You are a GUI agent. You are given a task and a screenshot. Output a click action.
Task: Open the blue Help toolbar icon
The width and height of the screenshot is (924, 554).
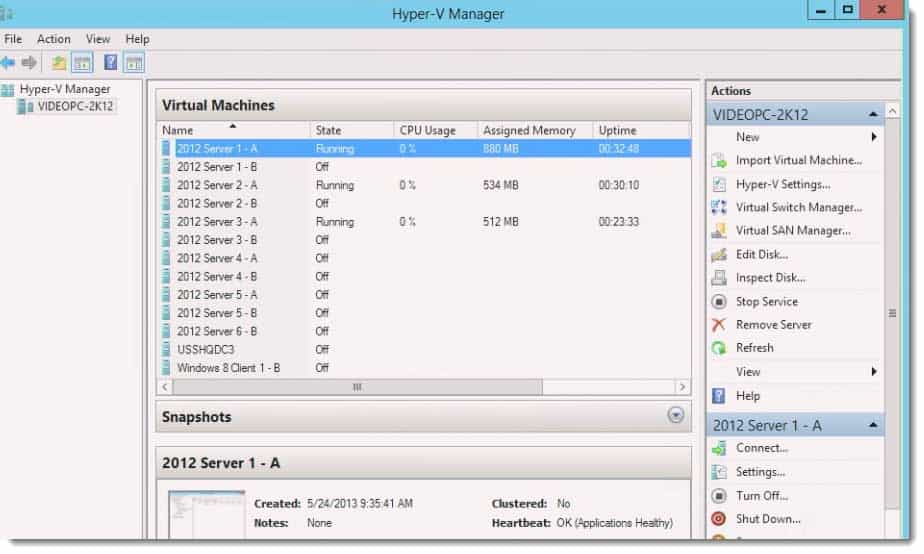110,62
